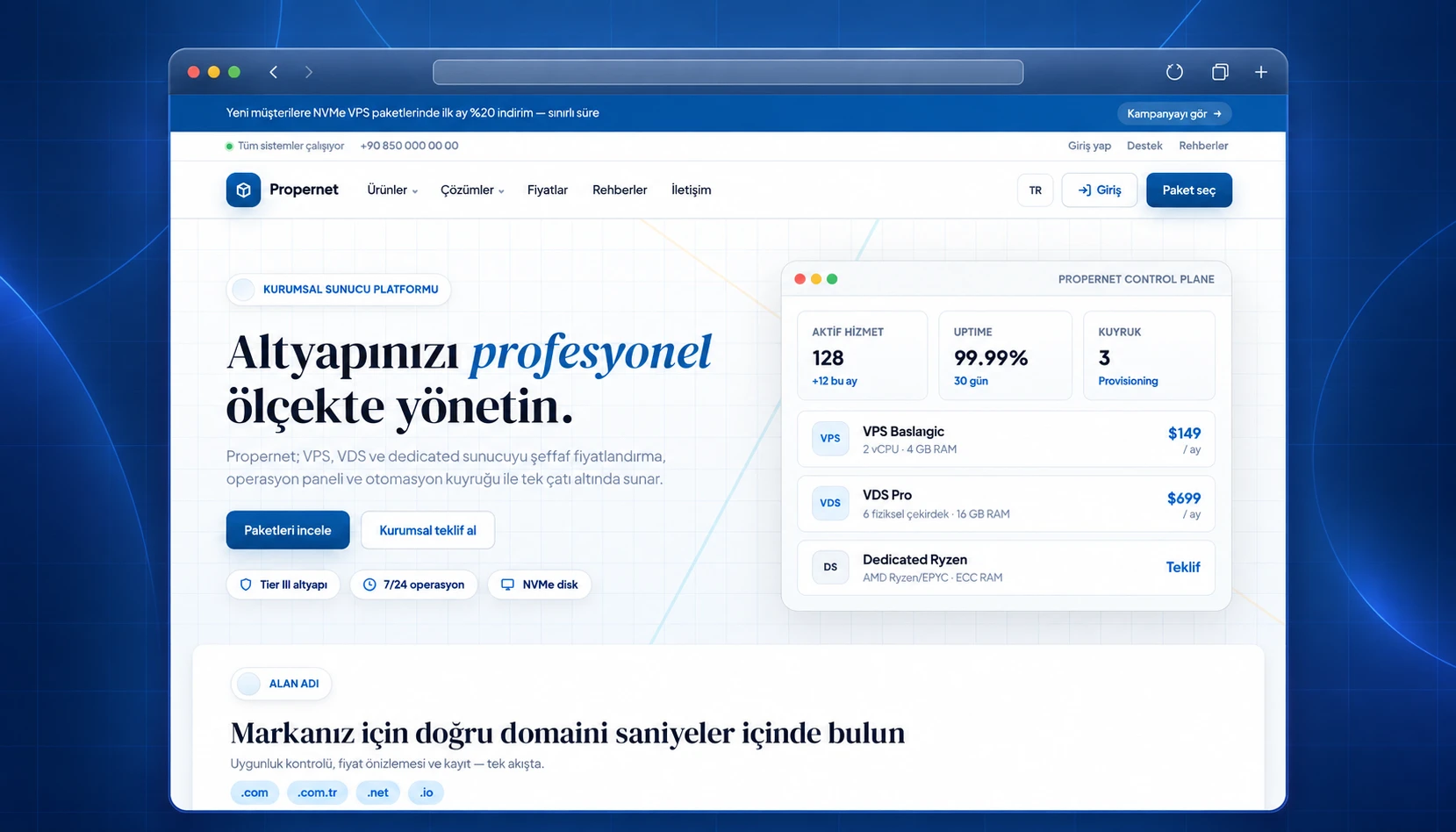Click the $149 price of VPS Başlangıç
This screenshot has width=1456, height=832.
pyautogui.click(x=1184, y=433)
